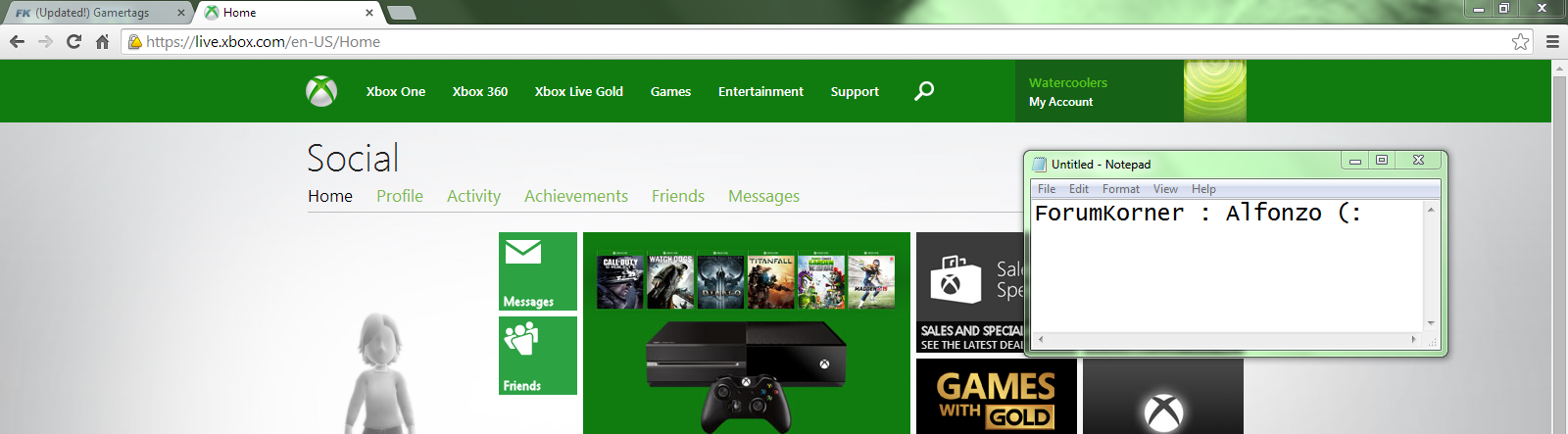Image resolution: width=1568 pixels, height=434 pixels.
Task: Open Notepad Edit menu
Action: (x=1079, y=189)
